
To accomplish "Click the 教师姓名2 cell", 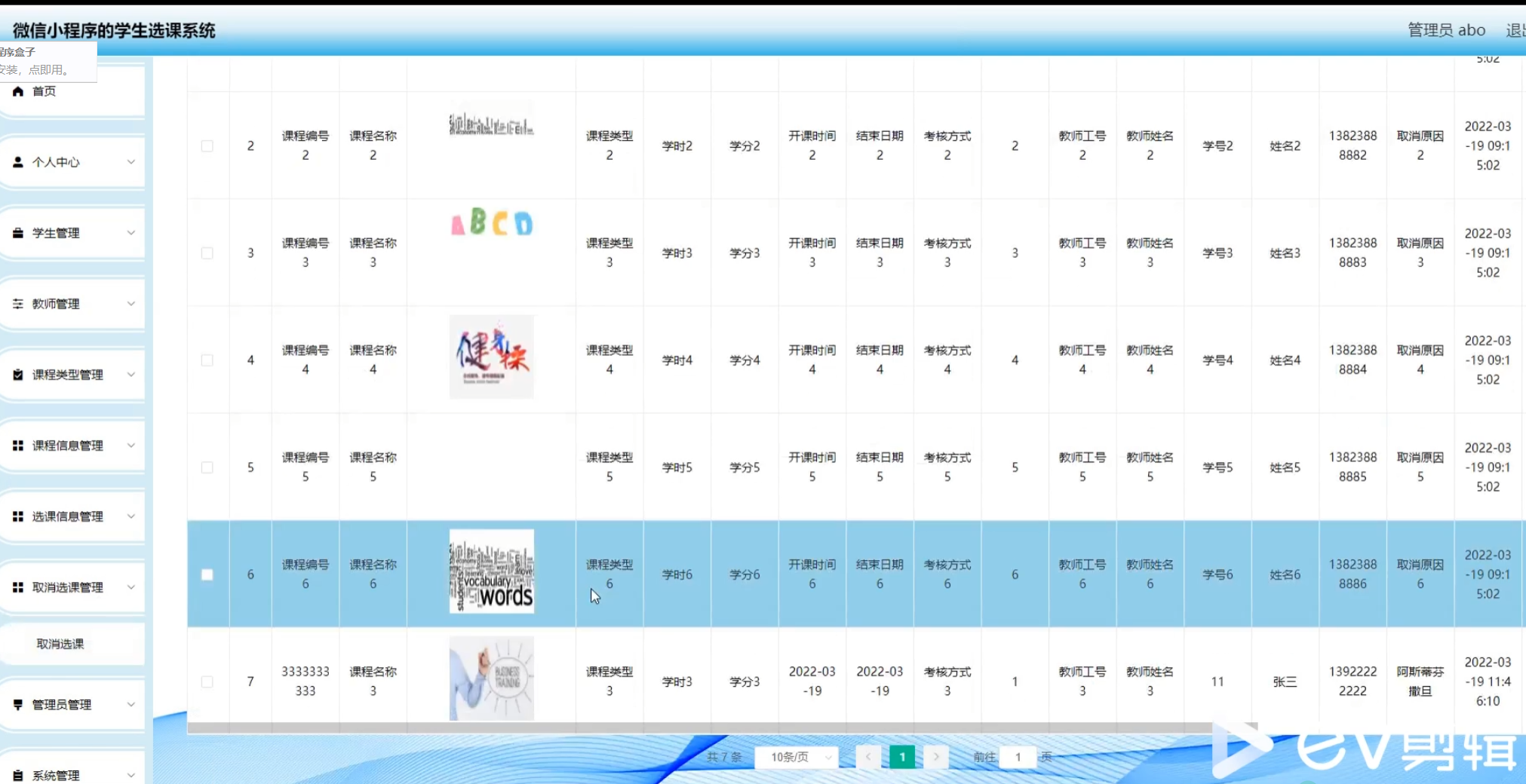I will tap(1150, 146).
